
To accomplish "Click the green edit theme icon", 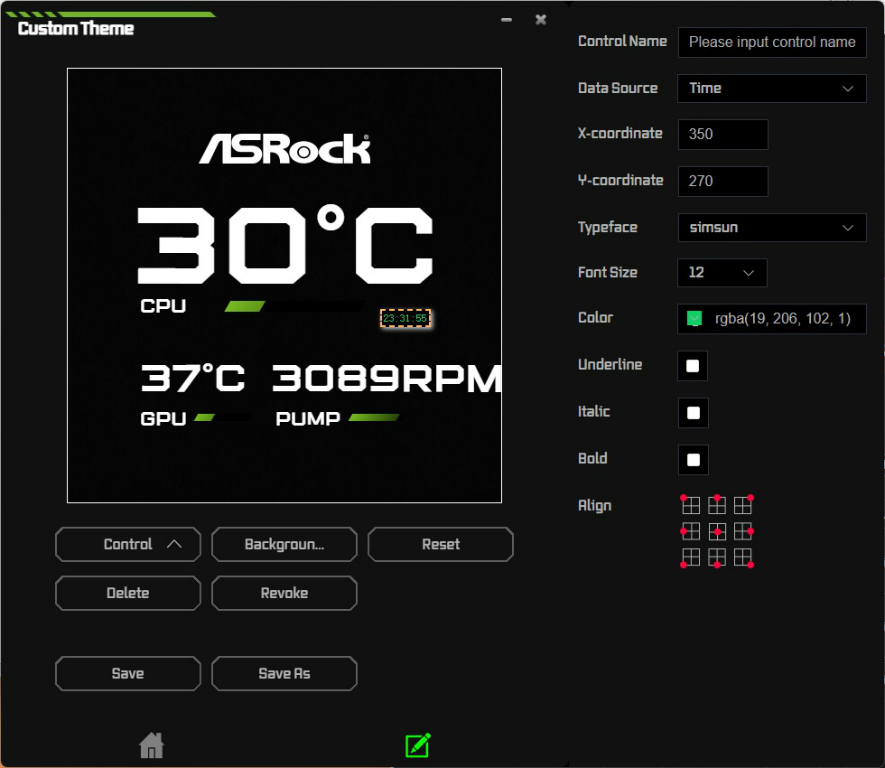I will [x=417, y=745].
